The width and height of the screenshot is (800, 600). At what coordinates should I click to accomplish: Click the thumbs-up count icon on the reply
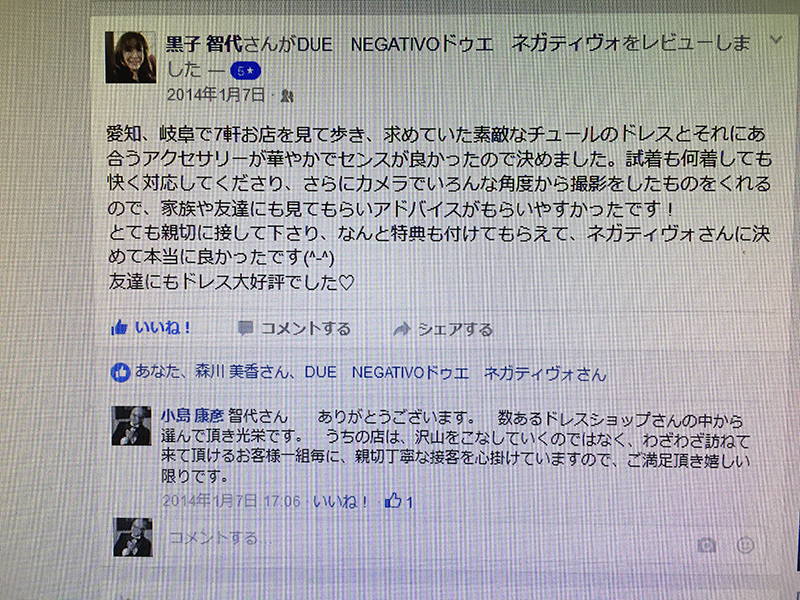[393, 501]
